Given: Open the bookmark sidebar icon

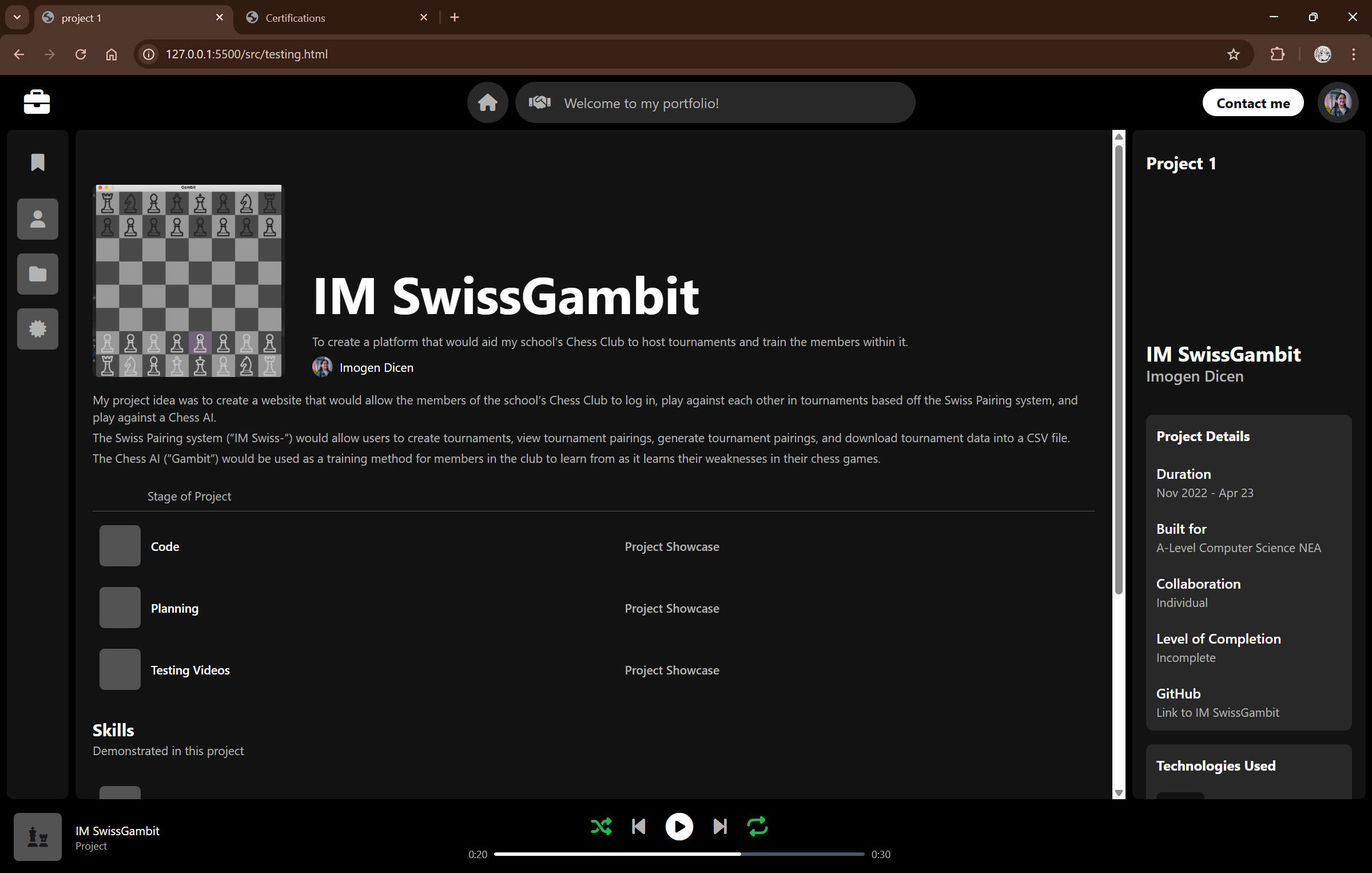Looking at the screenshot, I should click(x=38, y=162).
